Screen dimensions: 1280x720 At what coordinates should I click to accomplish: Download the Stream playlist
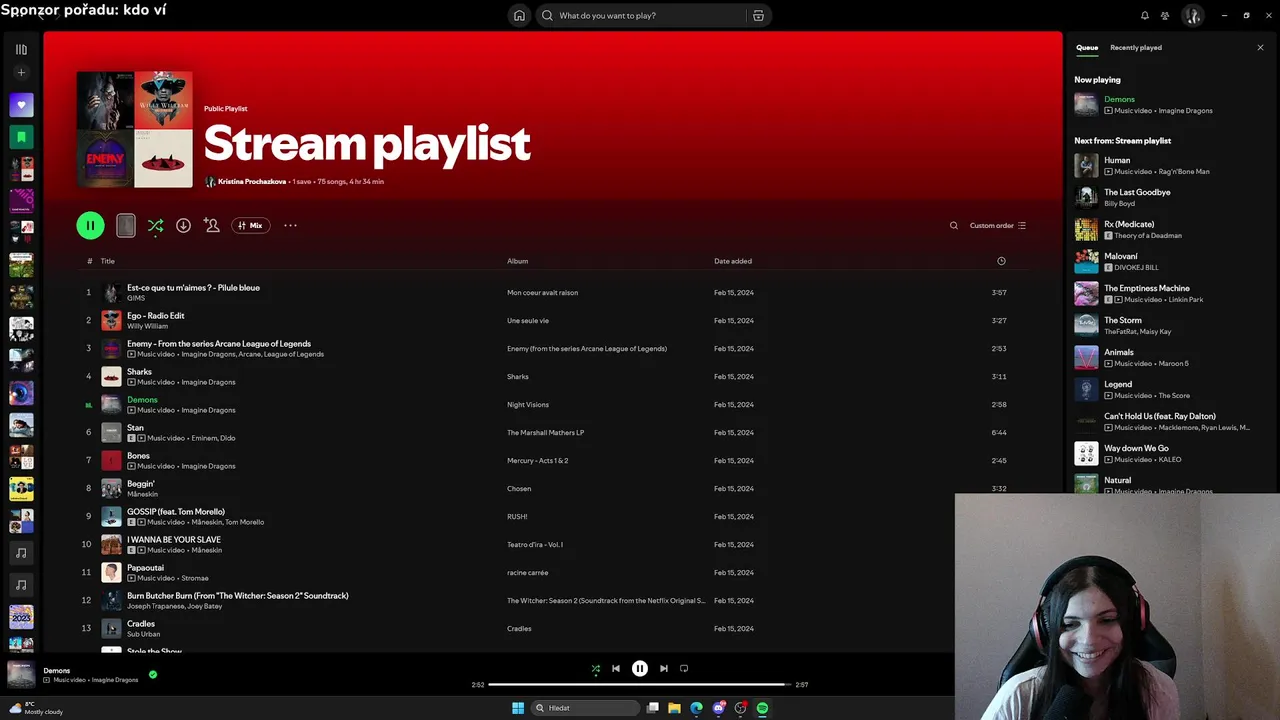(183, 225)
